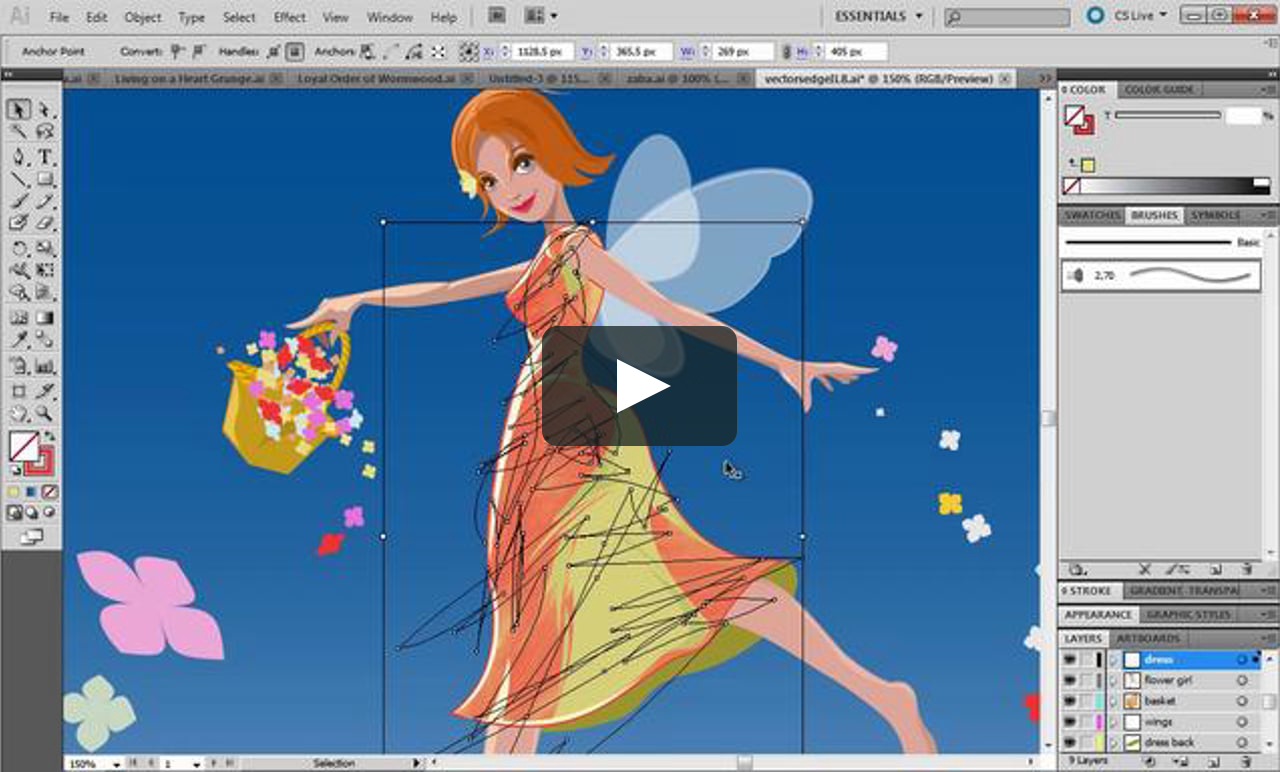Click target circle of flower girl layer

(1242, 681)
